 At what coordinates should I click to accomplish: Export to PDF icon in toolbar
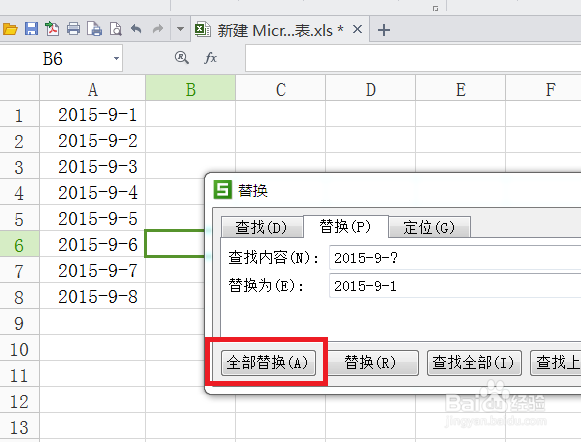click(x=52, y=29)
